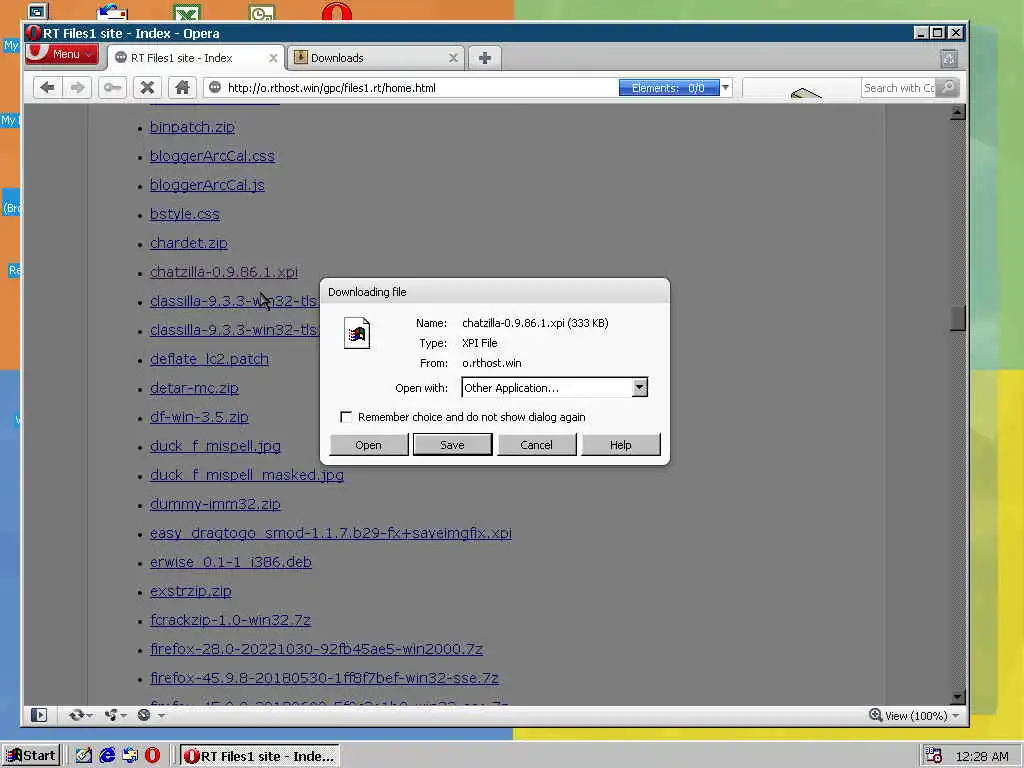Click the scrollbar down arrow
Image resolution: width=1024 pixels, height=768 pixels.
[x=957, y=697]
